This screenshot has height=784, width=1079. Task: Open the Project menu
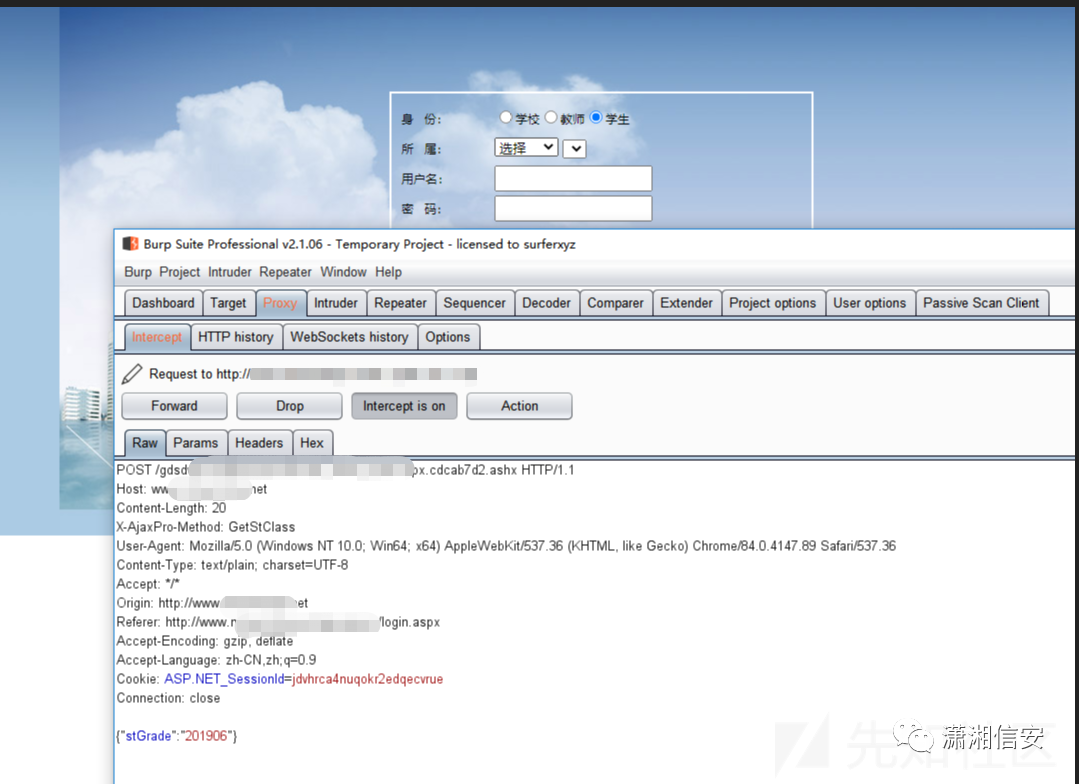[x=180, y=272]
